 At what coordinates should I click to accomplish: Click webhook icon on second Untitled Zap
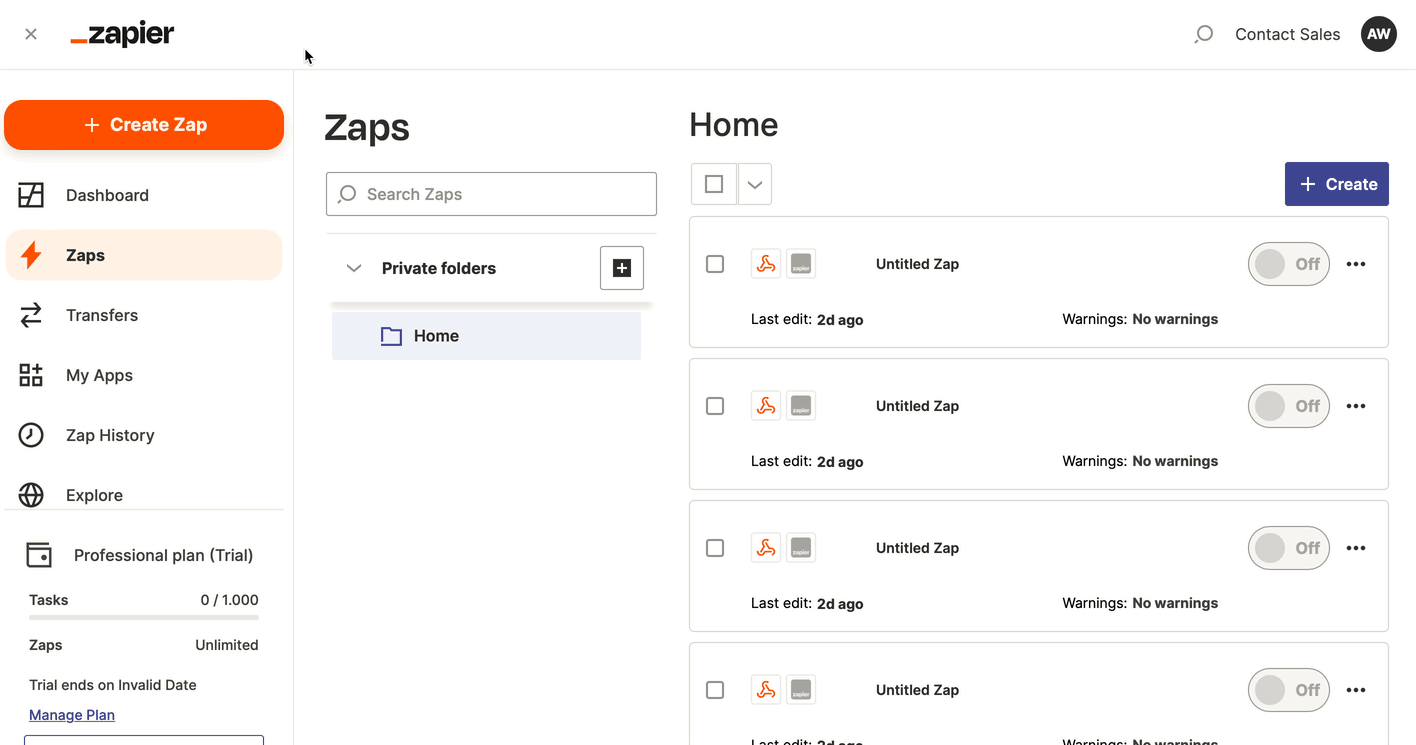click(x=766, y=406)
